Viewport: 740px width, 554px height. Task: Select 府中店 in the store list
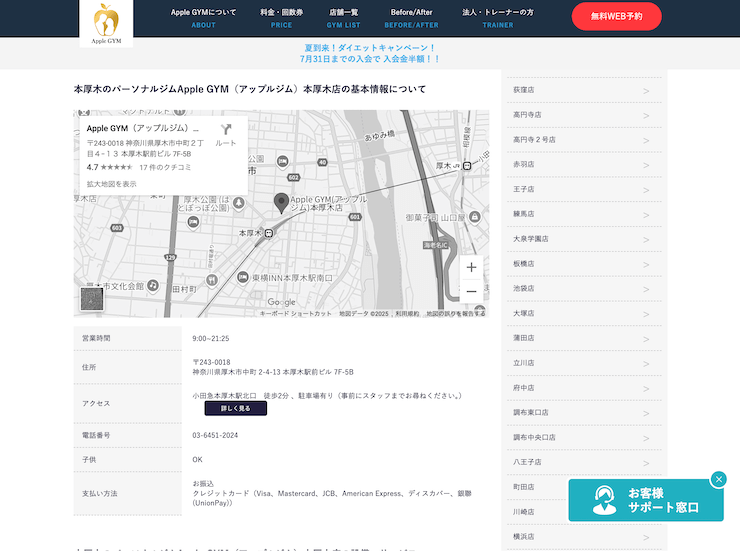(x=584, y=388)
